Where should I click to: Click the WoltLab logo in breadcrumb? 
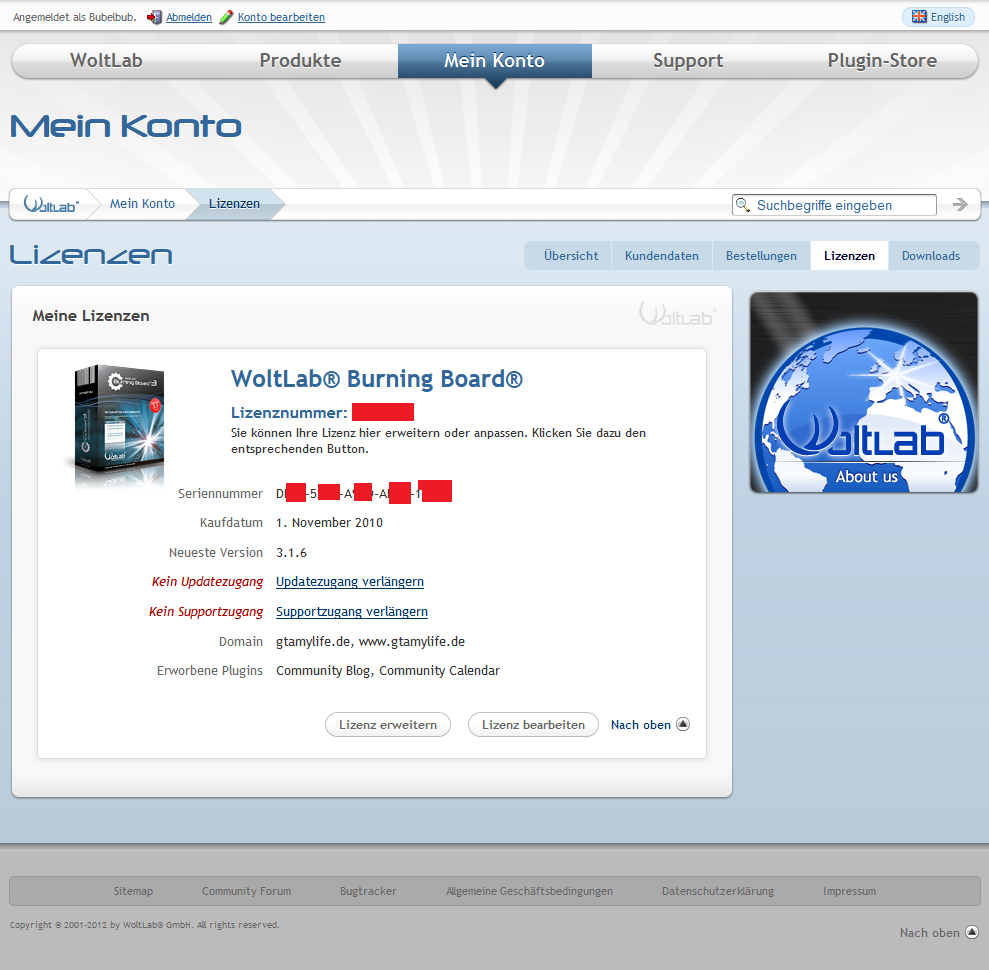coord(51,204)
